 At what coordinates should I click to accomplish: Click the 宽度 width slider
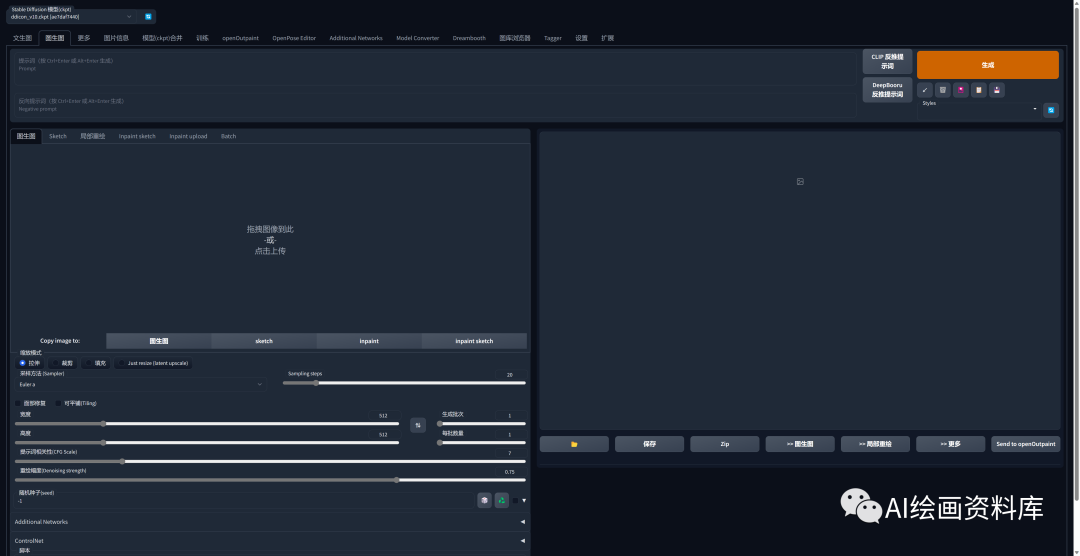pos(207,424)
